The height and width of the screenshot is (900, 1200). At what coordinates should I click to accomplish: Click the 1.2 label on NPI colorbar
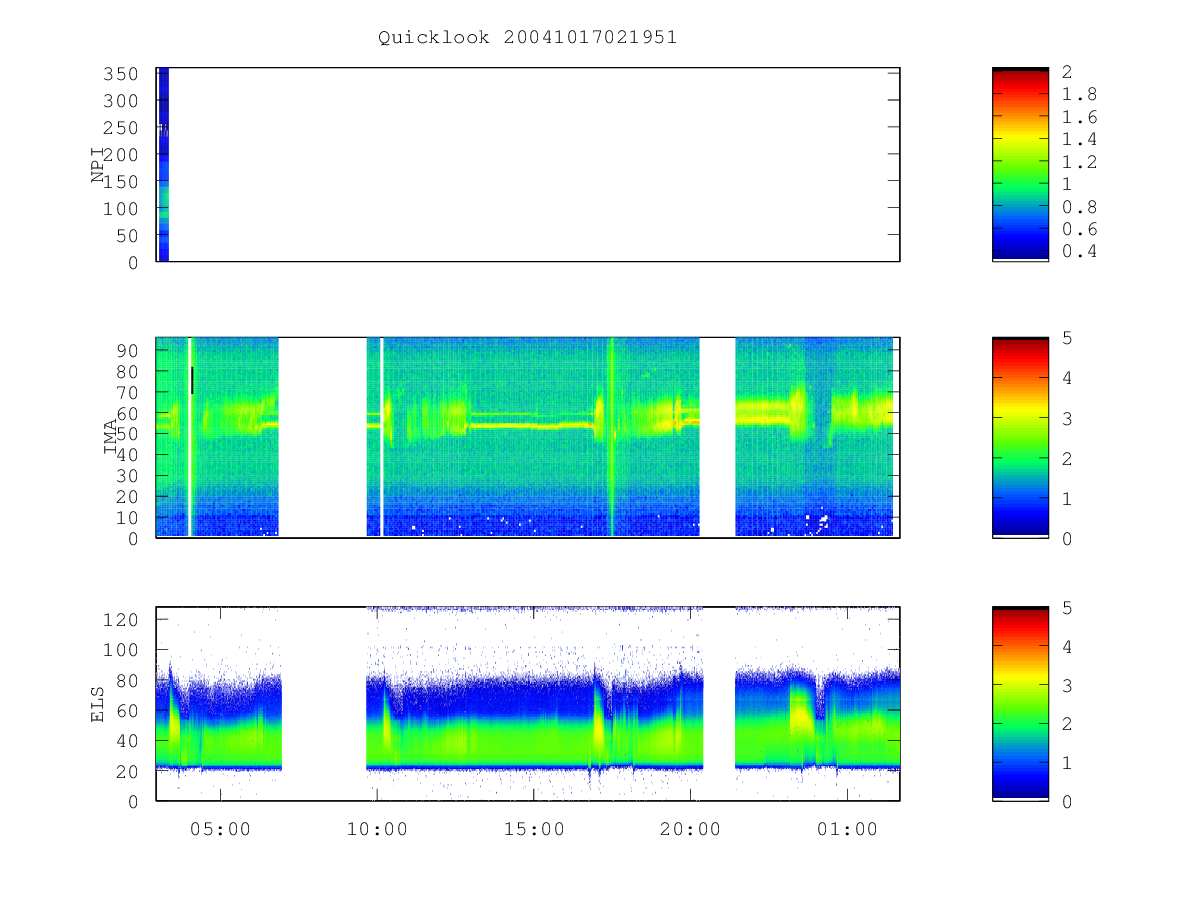pyautogui.click(x=1079, y=162)
